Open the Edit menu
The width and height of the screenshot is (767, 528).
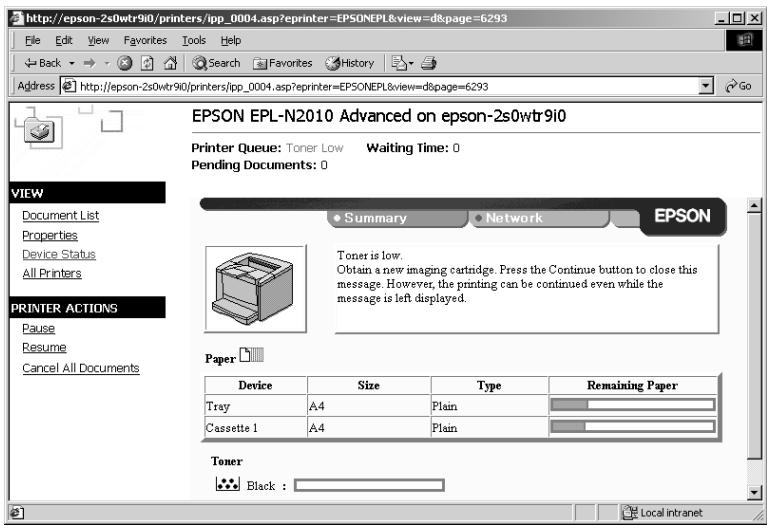(64, 41)
